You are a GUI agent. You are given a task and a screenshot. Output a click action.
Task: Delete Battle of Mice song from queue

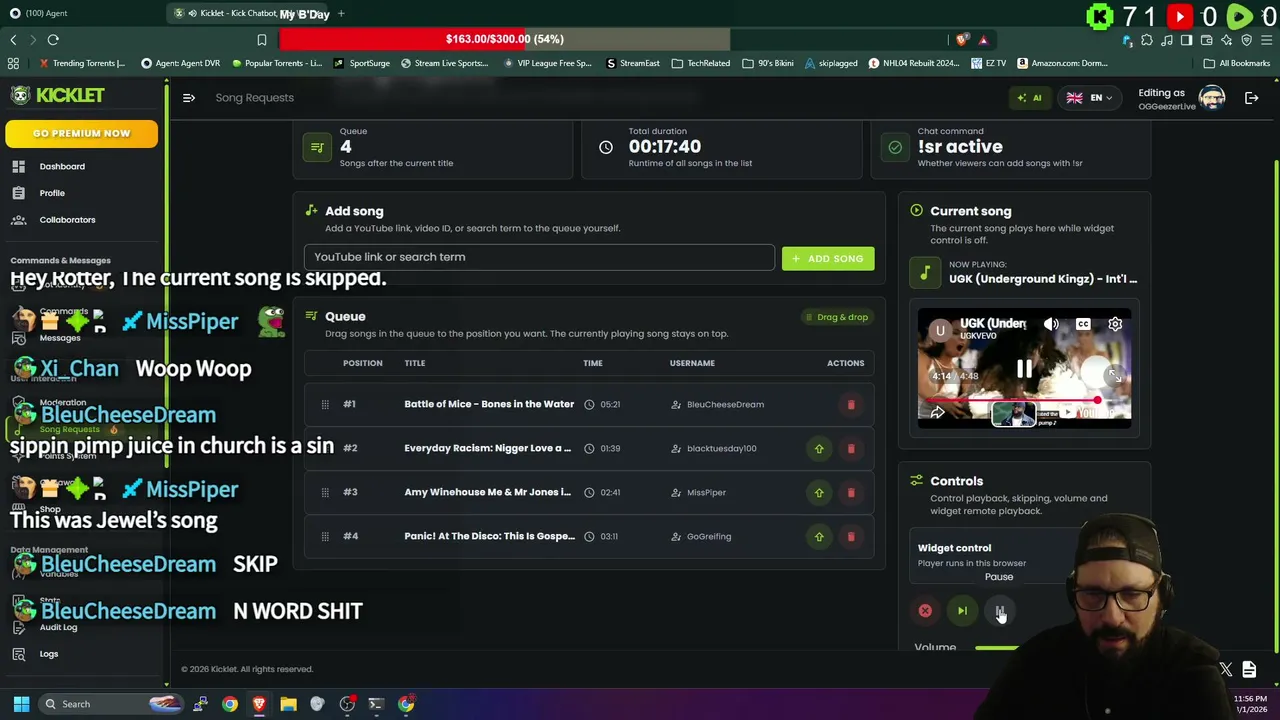coord(851,404)
